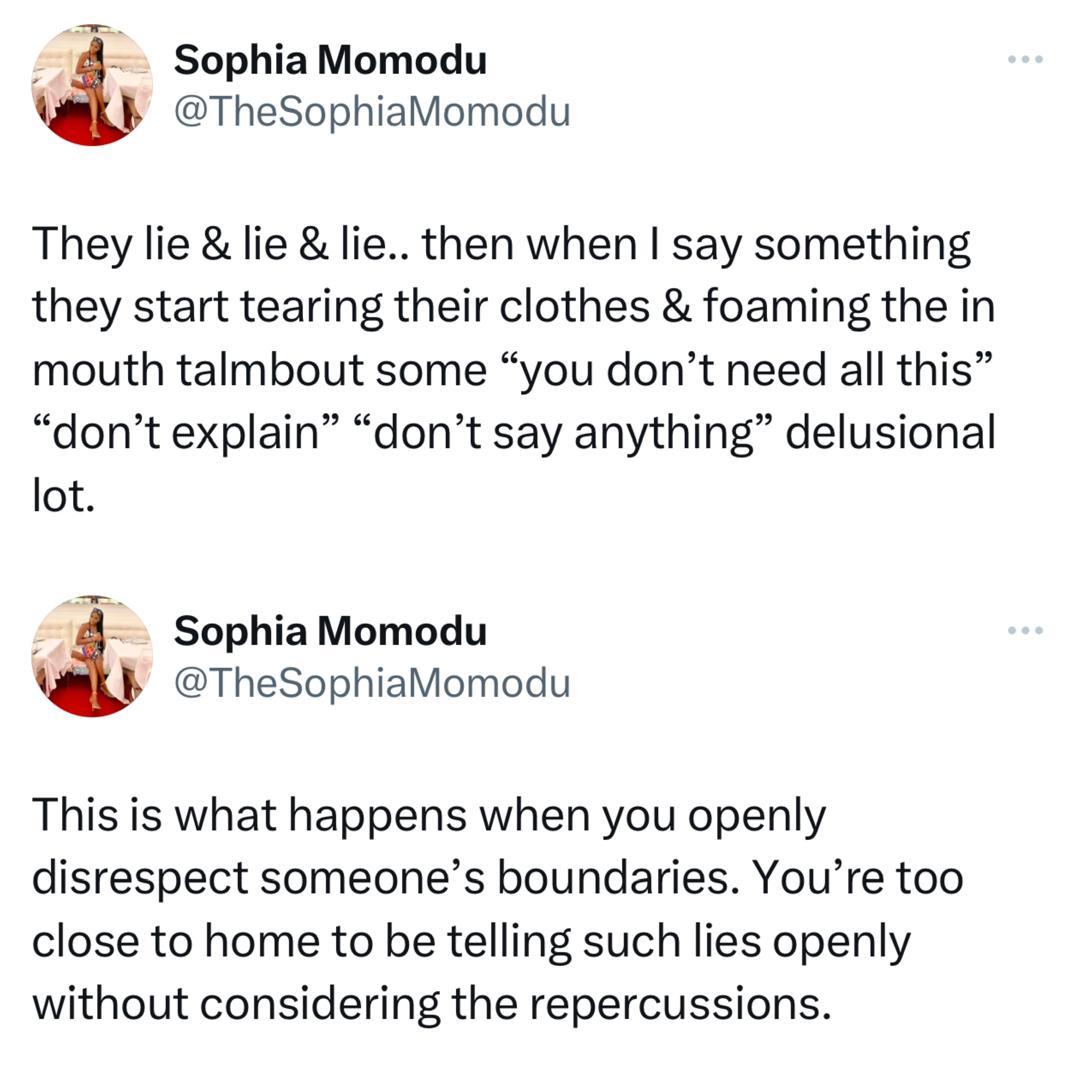Open the Sophia Momodu name above the "They lie" tweet

click(x=330, y=61)
